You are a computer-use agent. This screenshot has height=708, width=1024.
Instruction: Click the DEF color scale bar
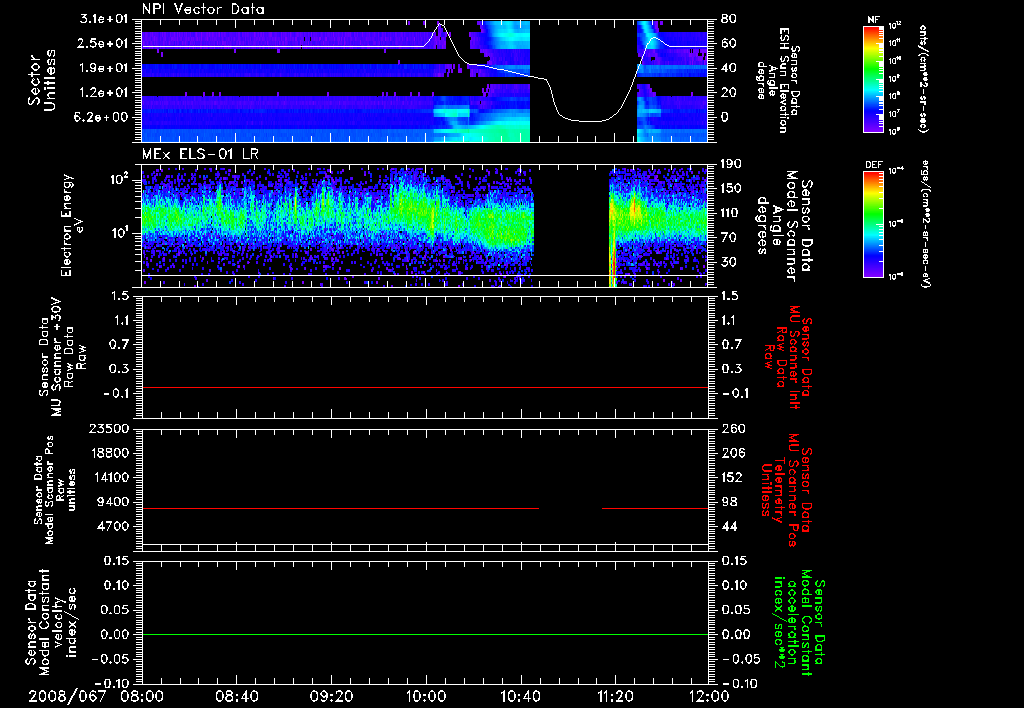coord(870,222)
